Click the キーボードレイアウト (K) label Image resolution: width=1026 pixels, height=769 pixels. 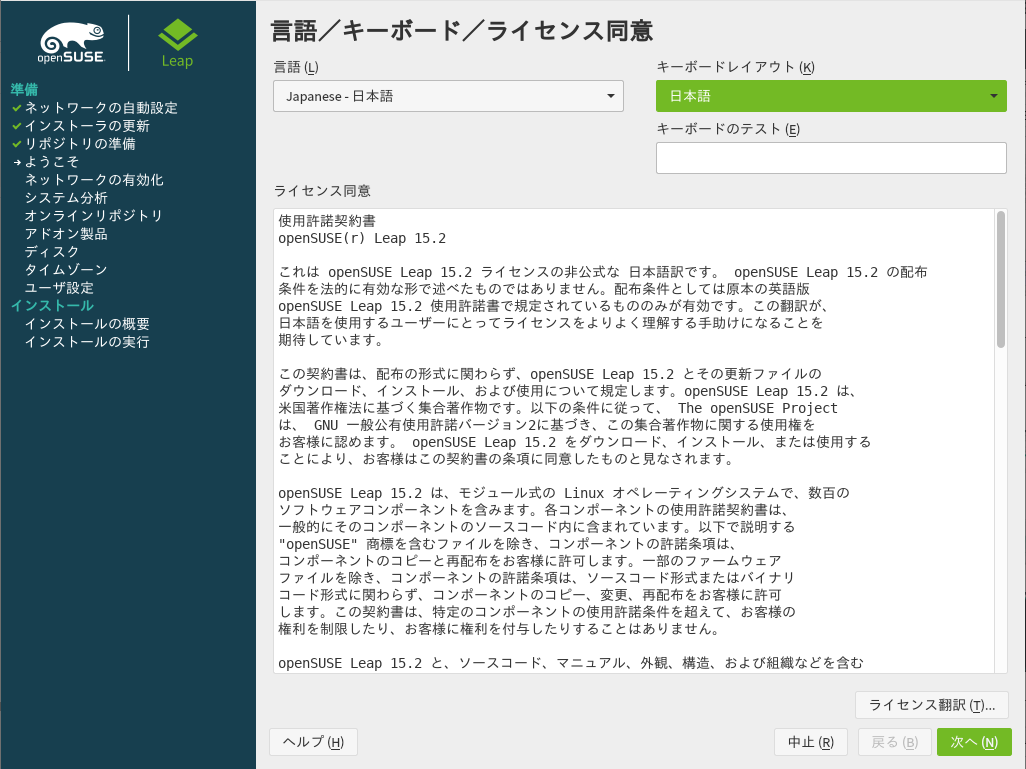tap(735, 67)
